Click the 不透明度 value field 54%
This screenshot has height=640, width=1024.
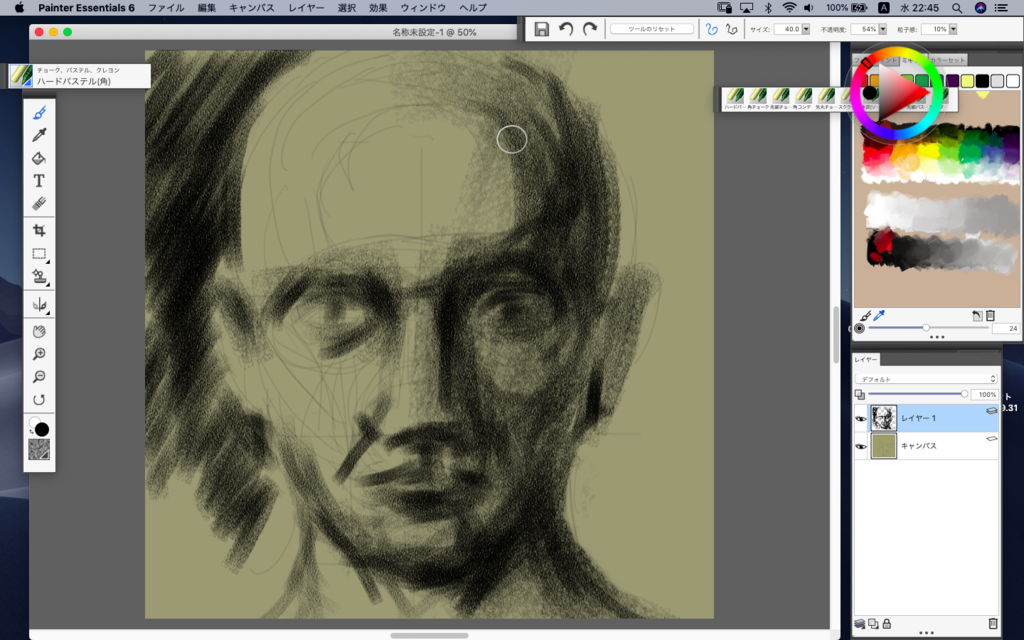pos(865,29)
